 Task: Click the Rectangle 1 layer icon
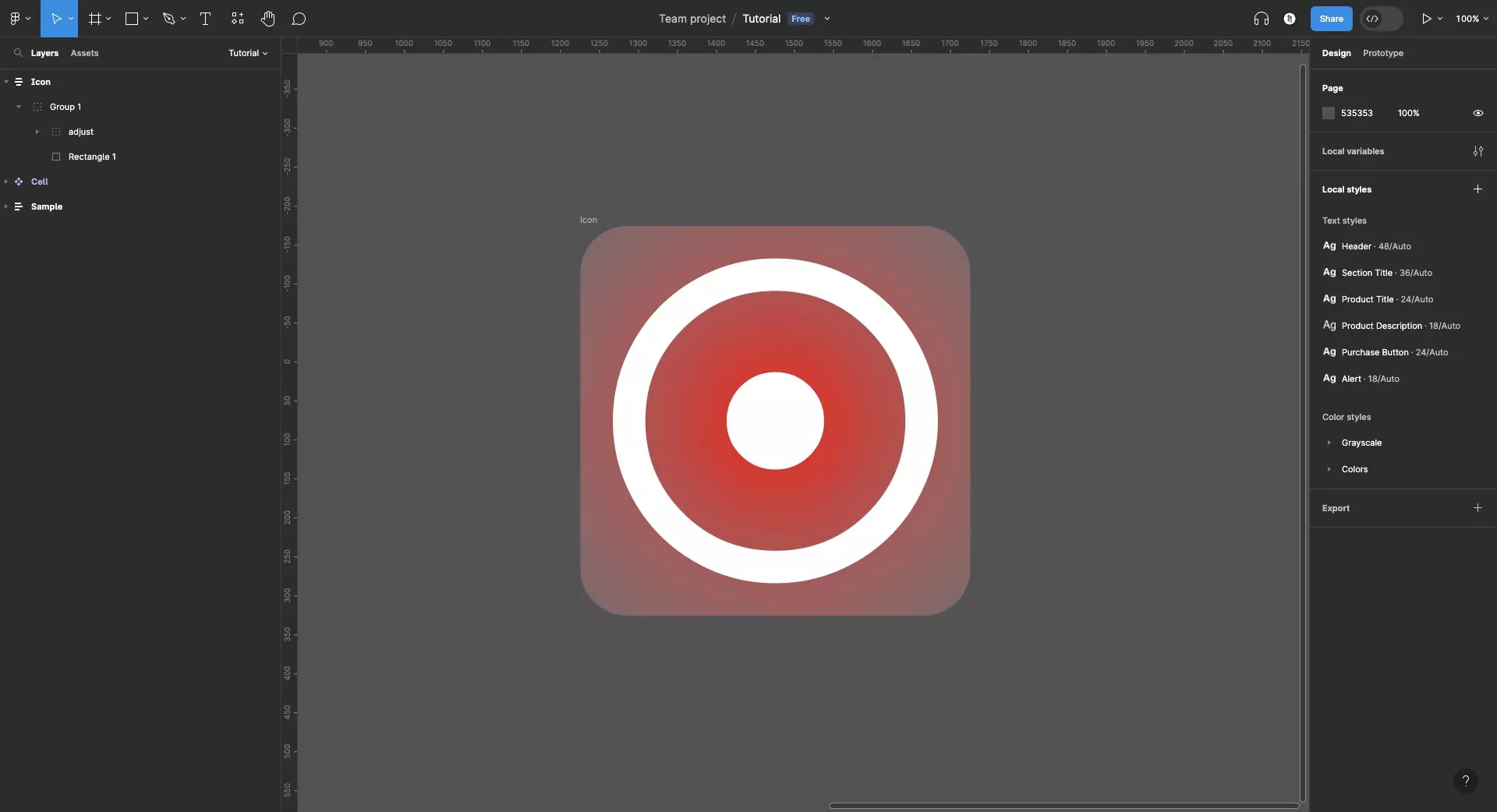56,157
